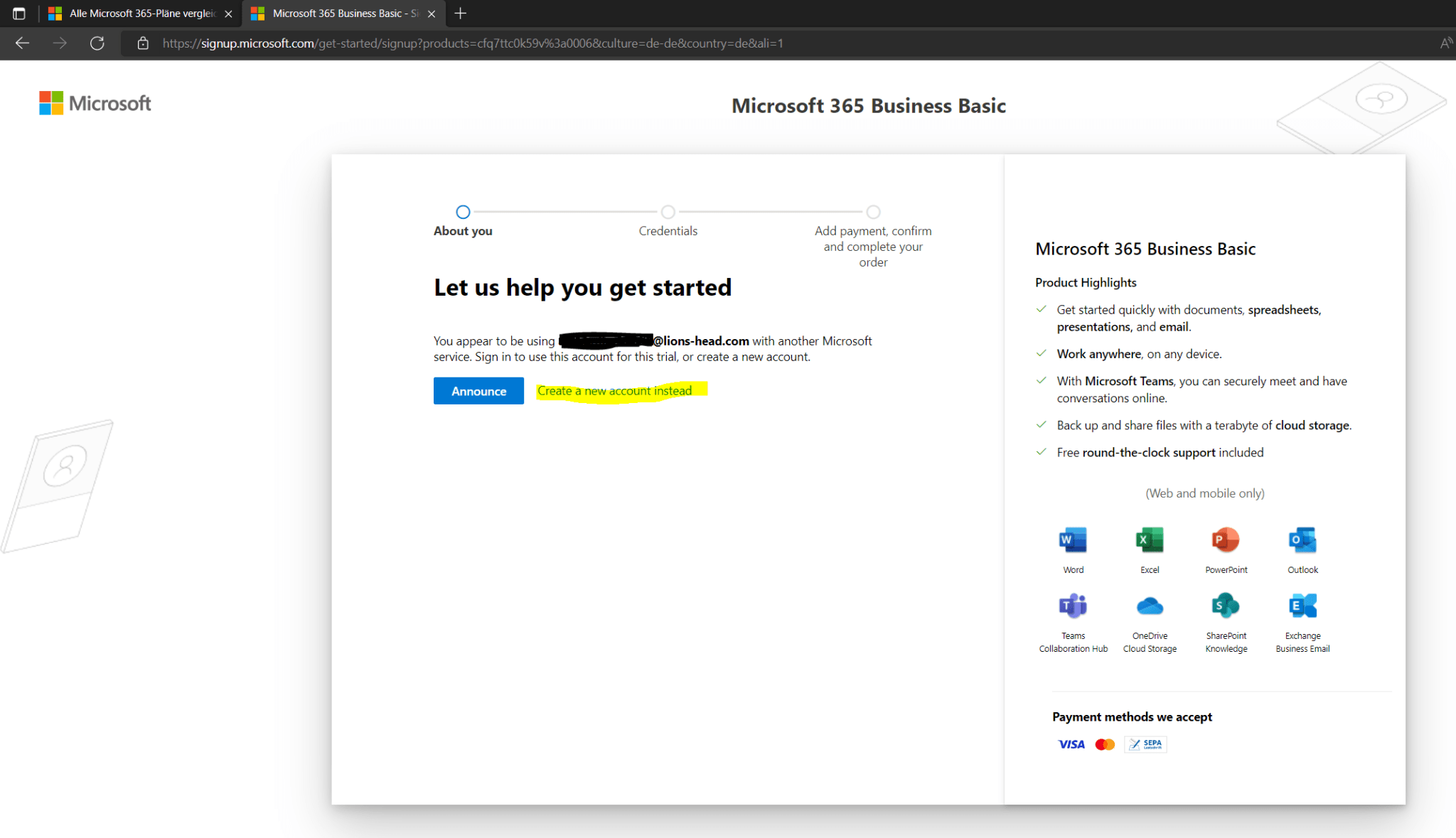Image resolution: width=1456 pixels, height=838 pixels.
Task: Click the Mastercard payment logo
Action: (x=1104, y=743)
